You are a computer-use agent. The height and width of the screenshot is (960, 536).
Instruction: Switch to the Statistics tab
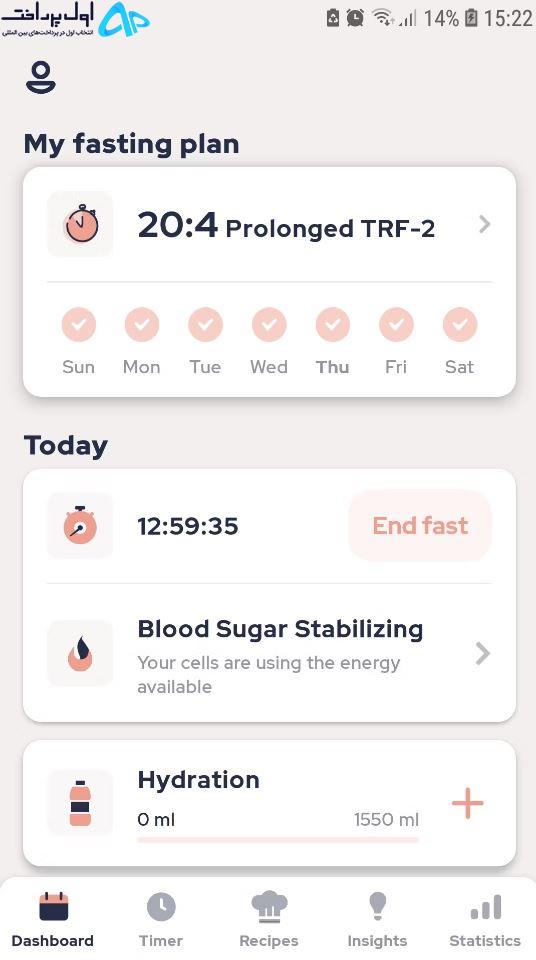pos(485,918)
